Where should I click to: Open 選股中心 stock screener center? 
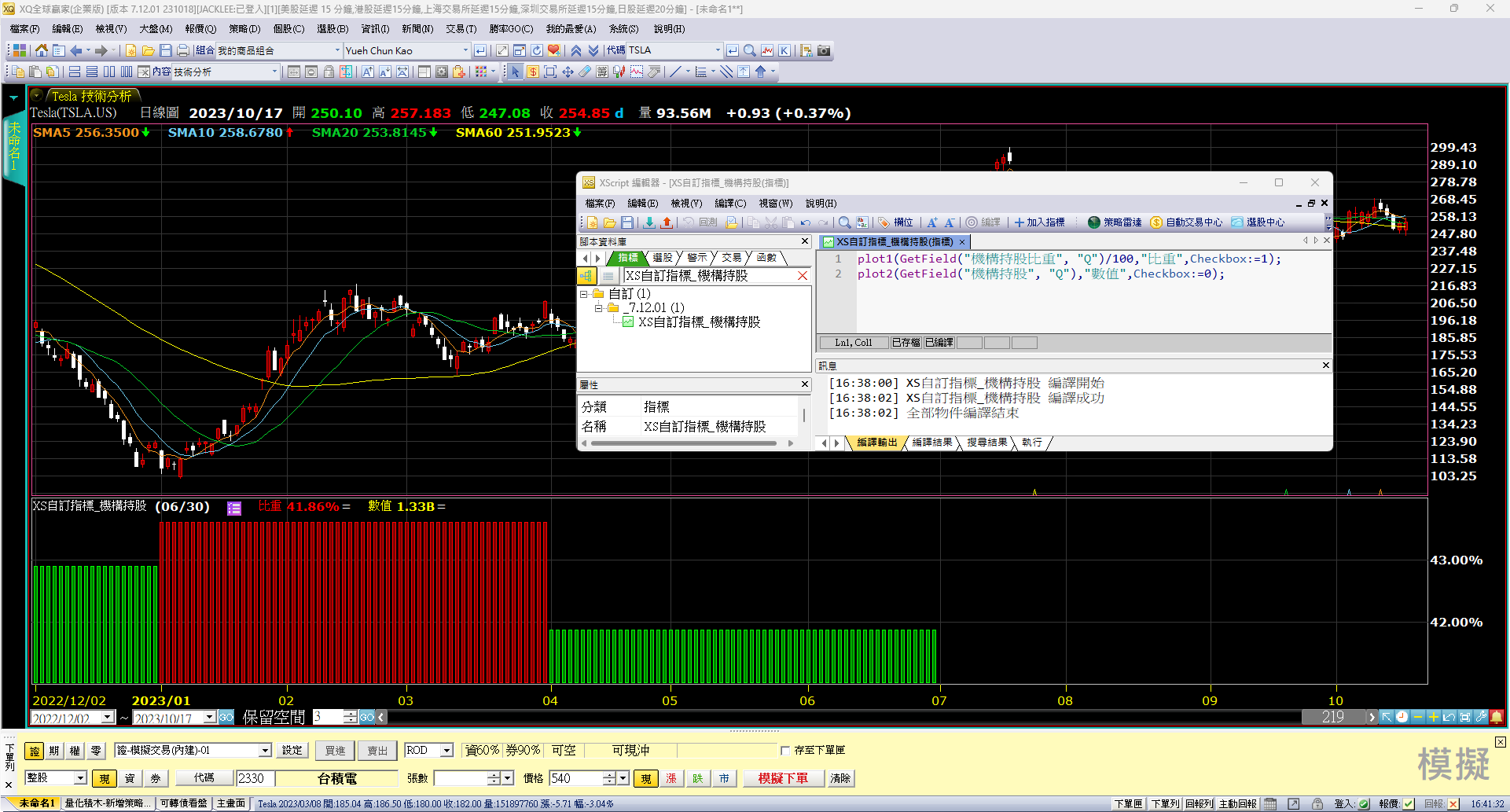(1258, 222)
